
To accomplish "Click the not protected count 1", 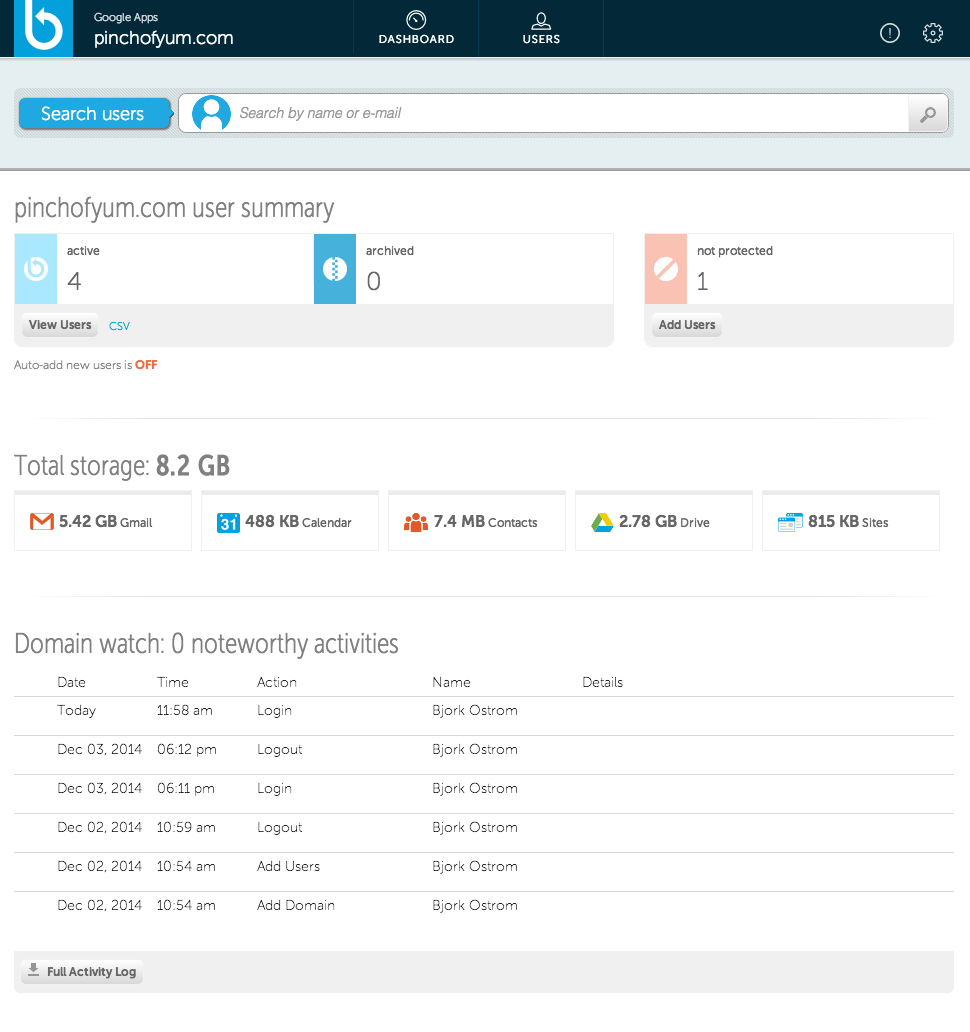I will [x=702, y=282].
